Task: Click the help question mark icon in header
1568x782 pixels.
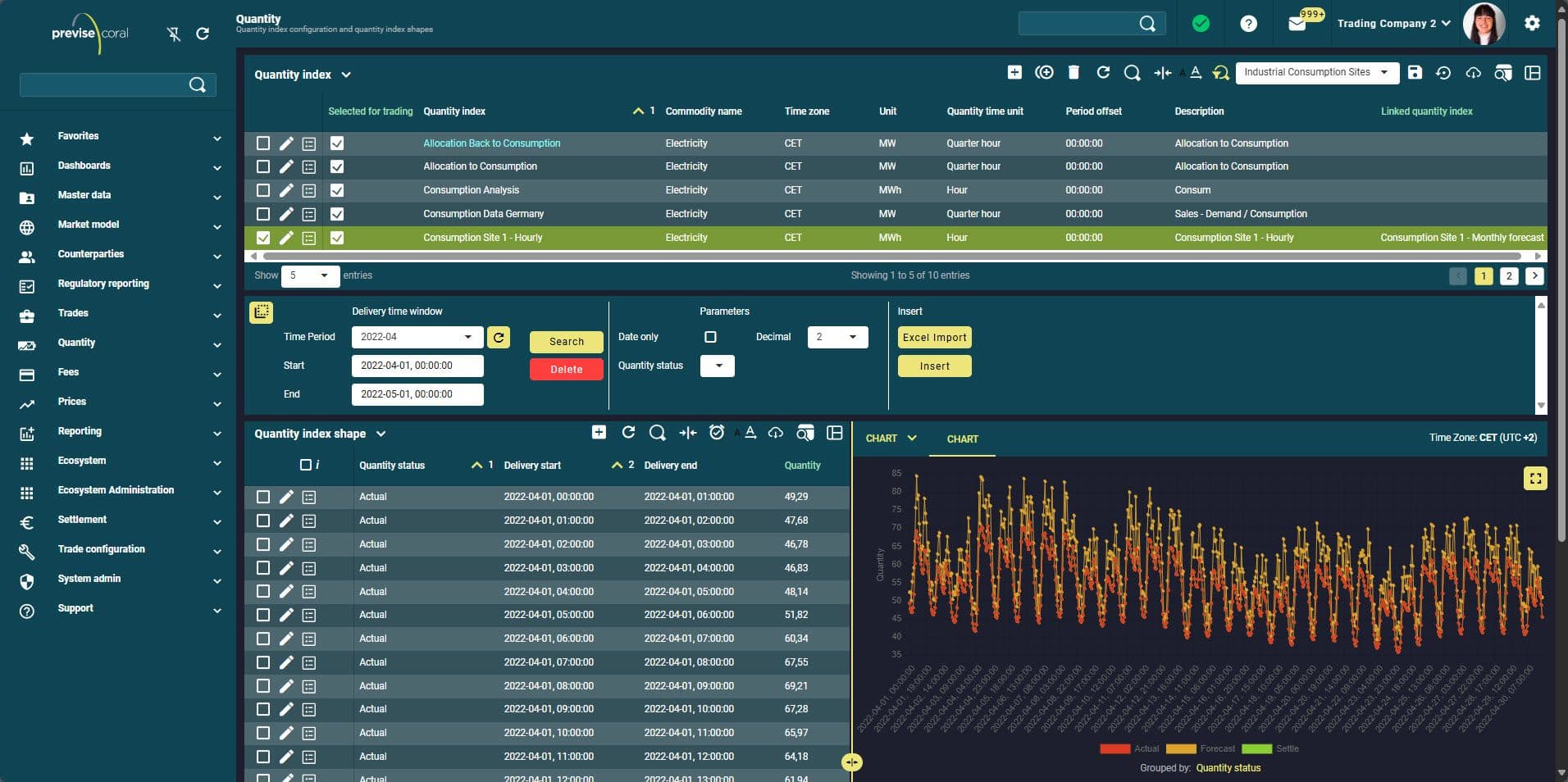Action: click(x=1248, y=24)
